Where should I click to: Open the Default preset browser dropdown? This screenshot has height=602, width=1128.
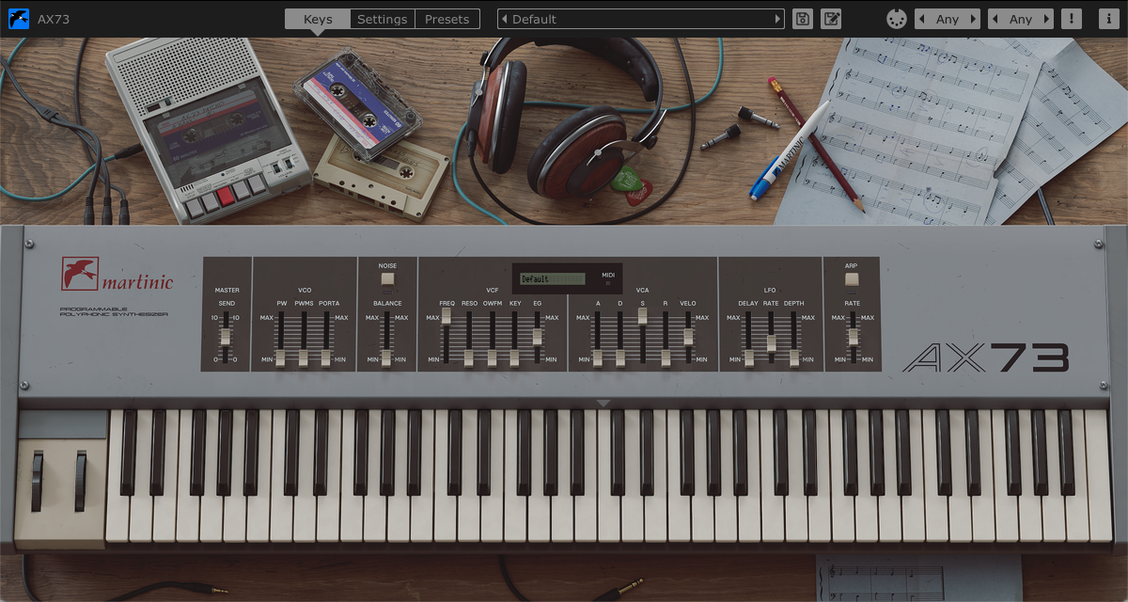click(640, 18)
